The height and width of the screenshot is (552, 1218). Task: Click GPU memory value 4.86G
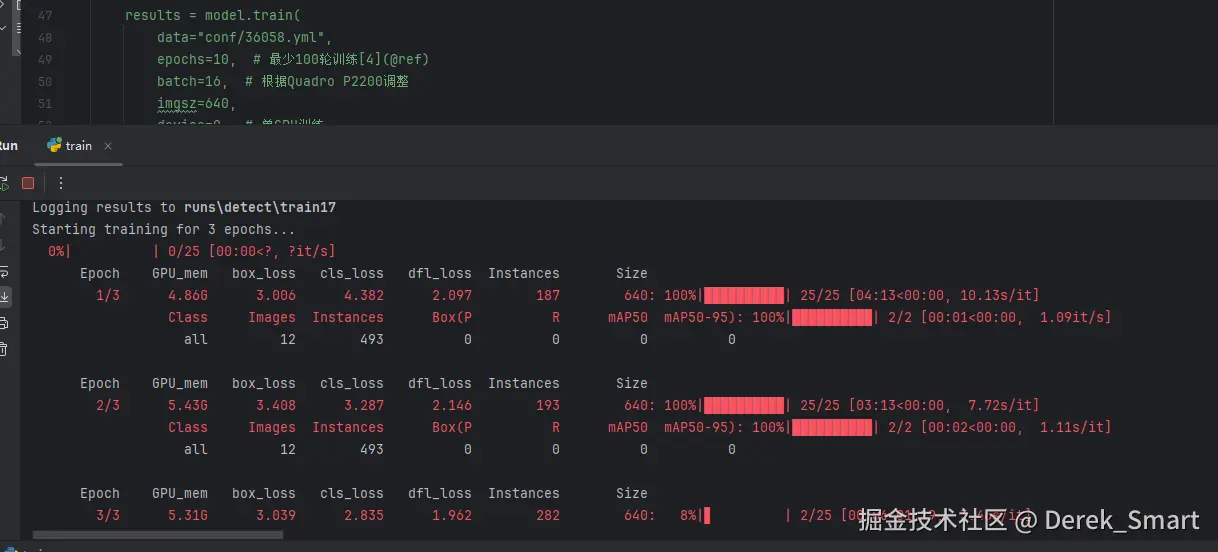point(188,295)
